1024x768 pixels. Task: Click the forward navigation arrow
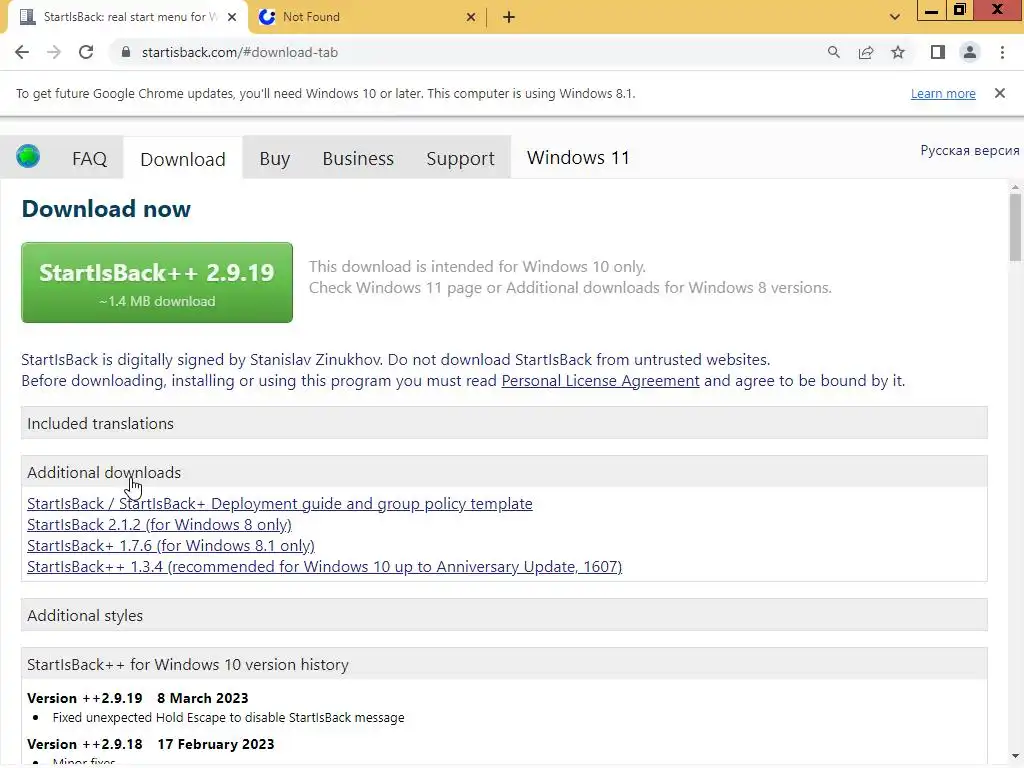[54, 52]
